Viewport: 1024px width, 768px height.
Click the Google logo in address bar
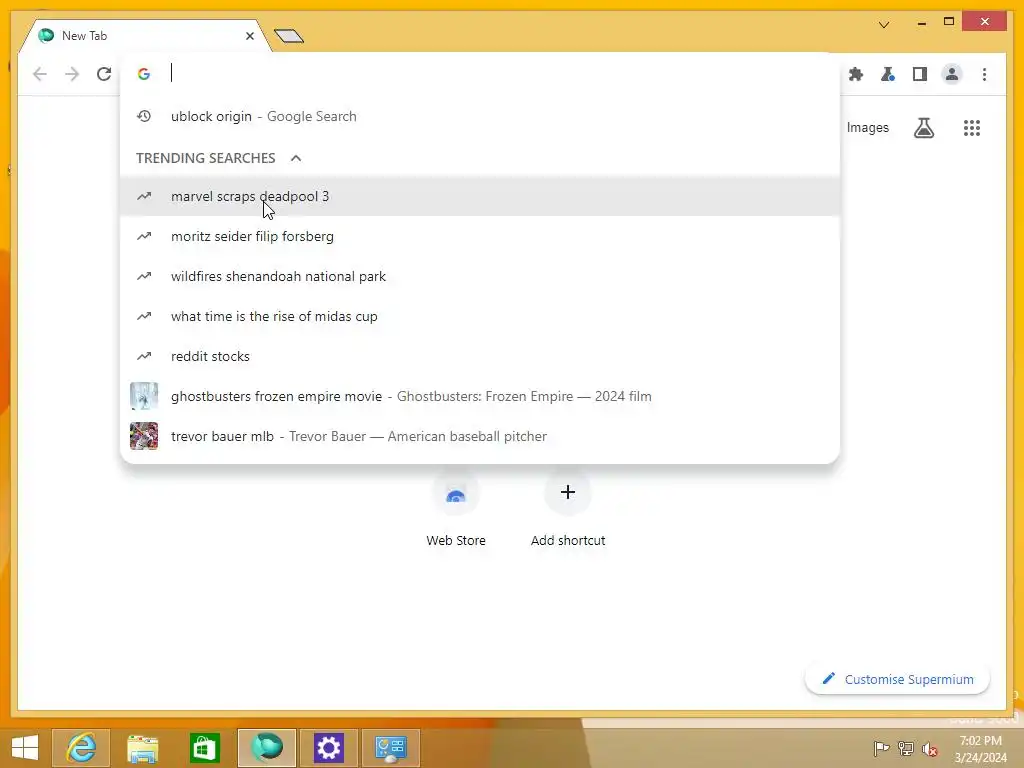click(144, 74)
